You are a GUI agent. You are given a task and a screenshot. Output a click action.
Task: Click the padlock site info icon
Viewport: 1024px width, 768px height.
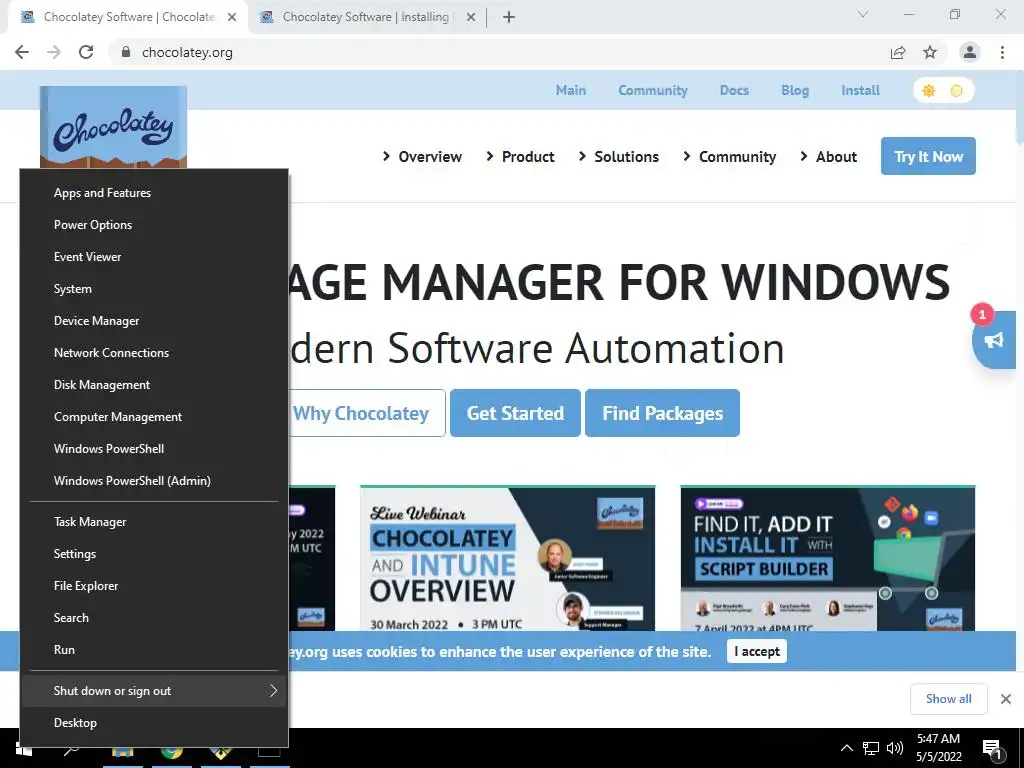point(126,52)
